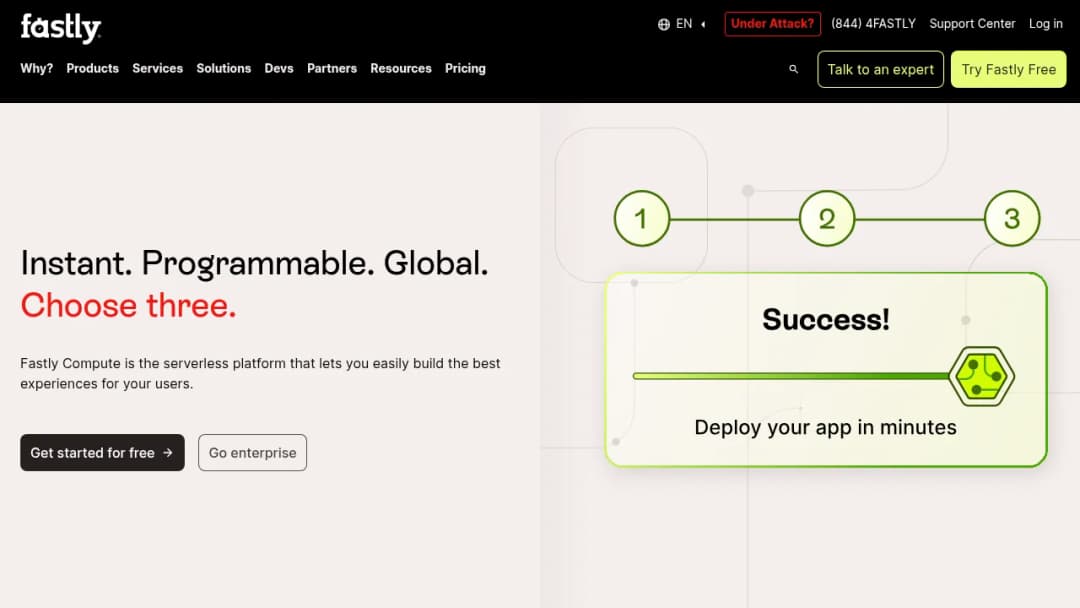This screenshot has height=608, width=1080.
Task: Open the Solutions menu
Action: pyautogui.click(x=224, y=68)
